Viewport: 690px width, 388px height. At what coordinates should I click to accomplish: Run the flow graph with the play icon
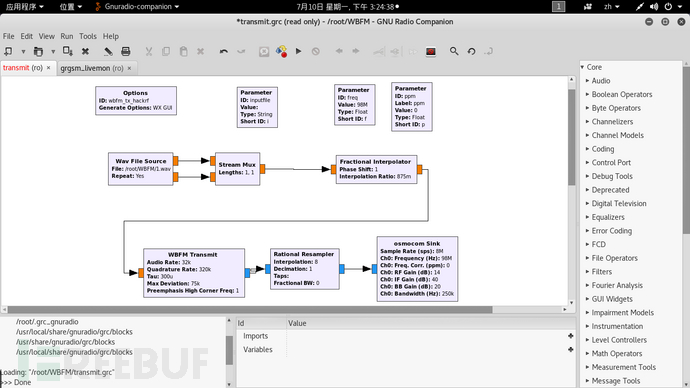click(298, 51)
